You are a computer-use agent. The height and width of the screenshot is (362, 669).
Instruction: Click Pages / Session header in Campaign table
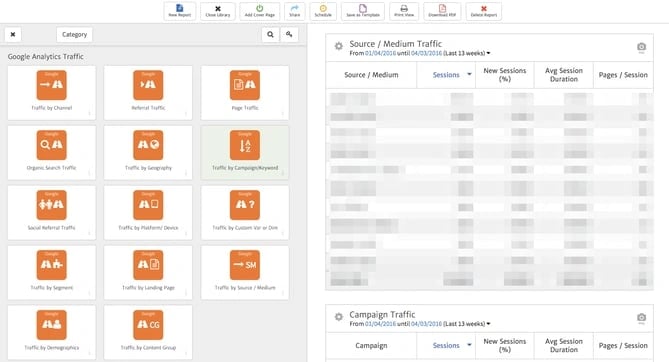point(623,345)
